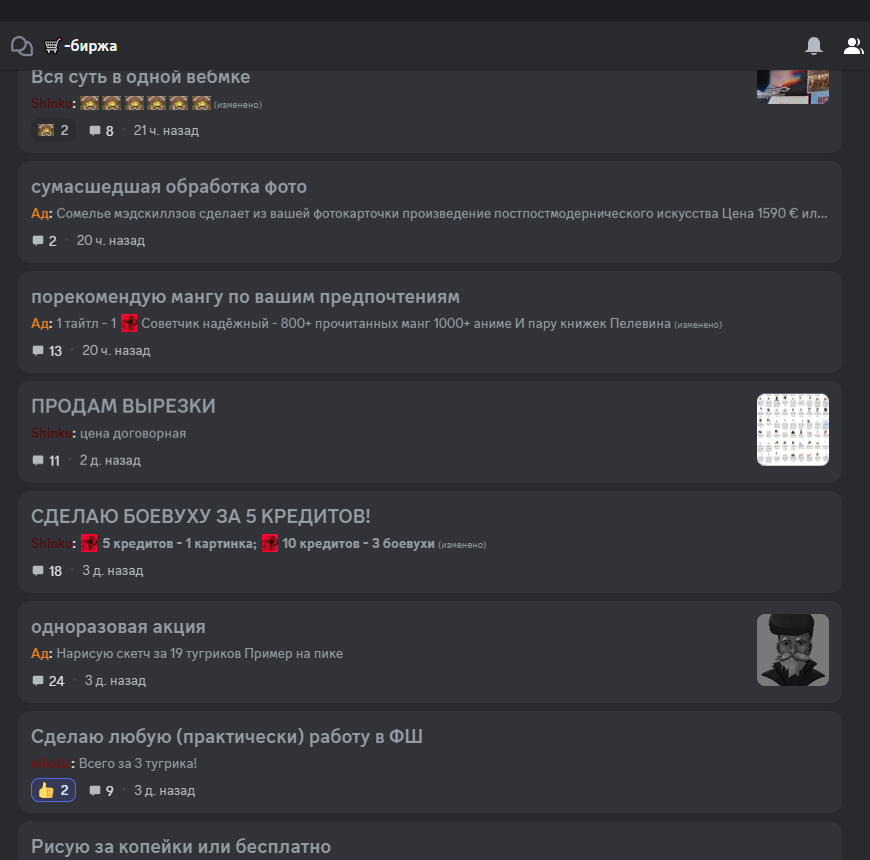The height and width of the screenshot is (860, 870).
Task: Click the 9 comments icon on ФШ post
Action: click(x=95, y=791)
